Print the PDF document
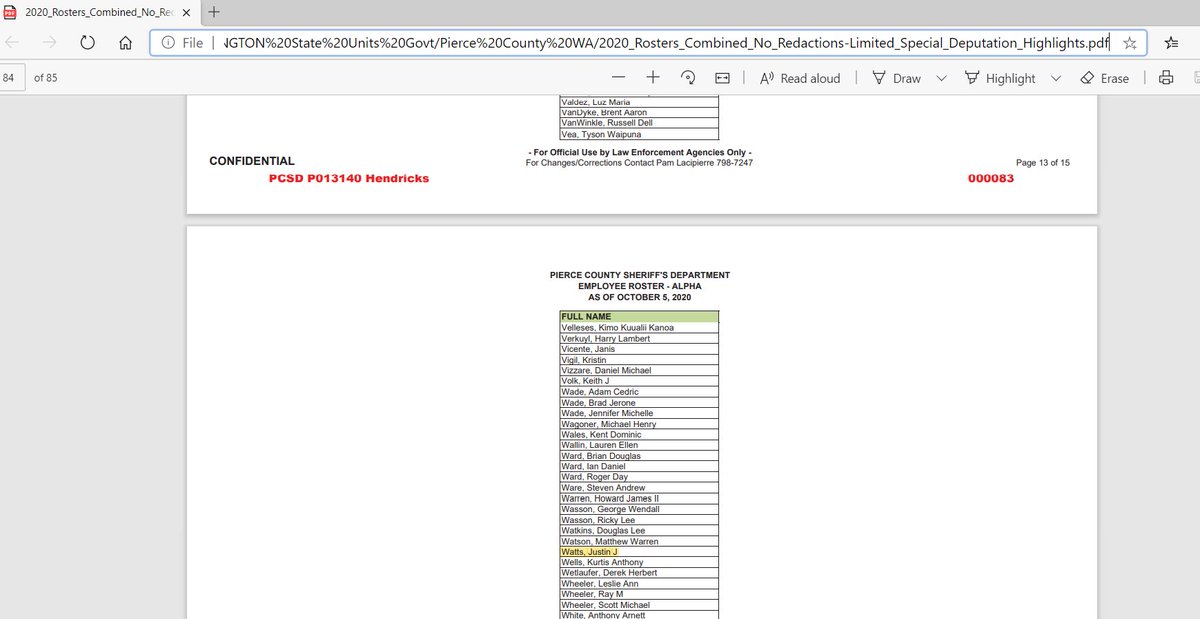 click(x=1165, y=78)
